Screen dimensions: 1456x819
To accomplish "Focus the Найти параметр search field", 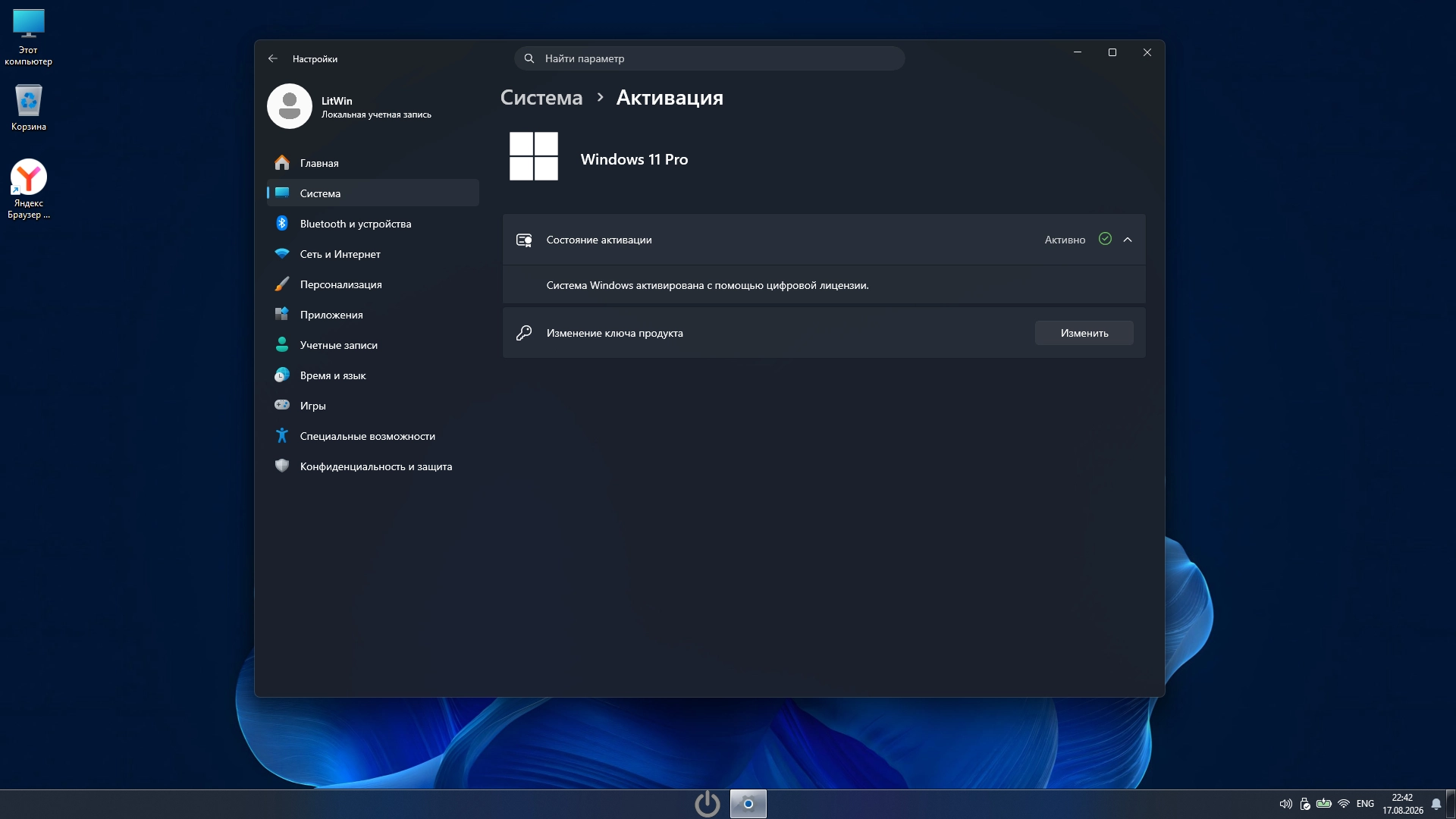I will (x=709, y=58).
